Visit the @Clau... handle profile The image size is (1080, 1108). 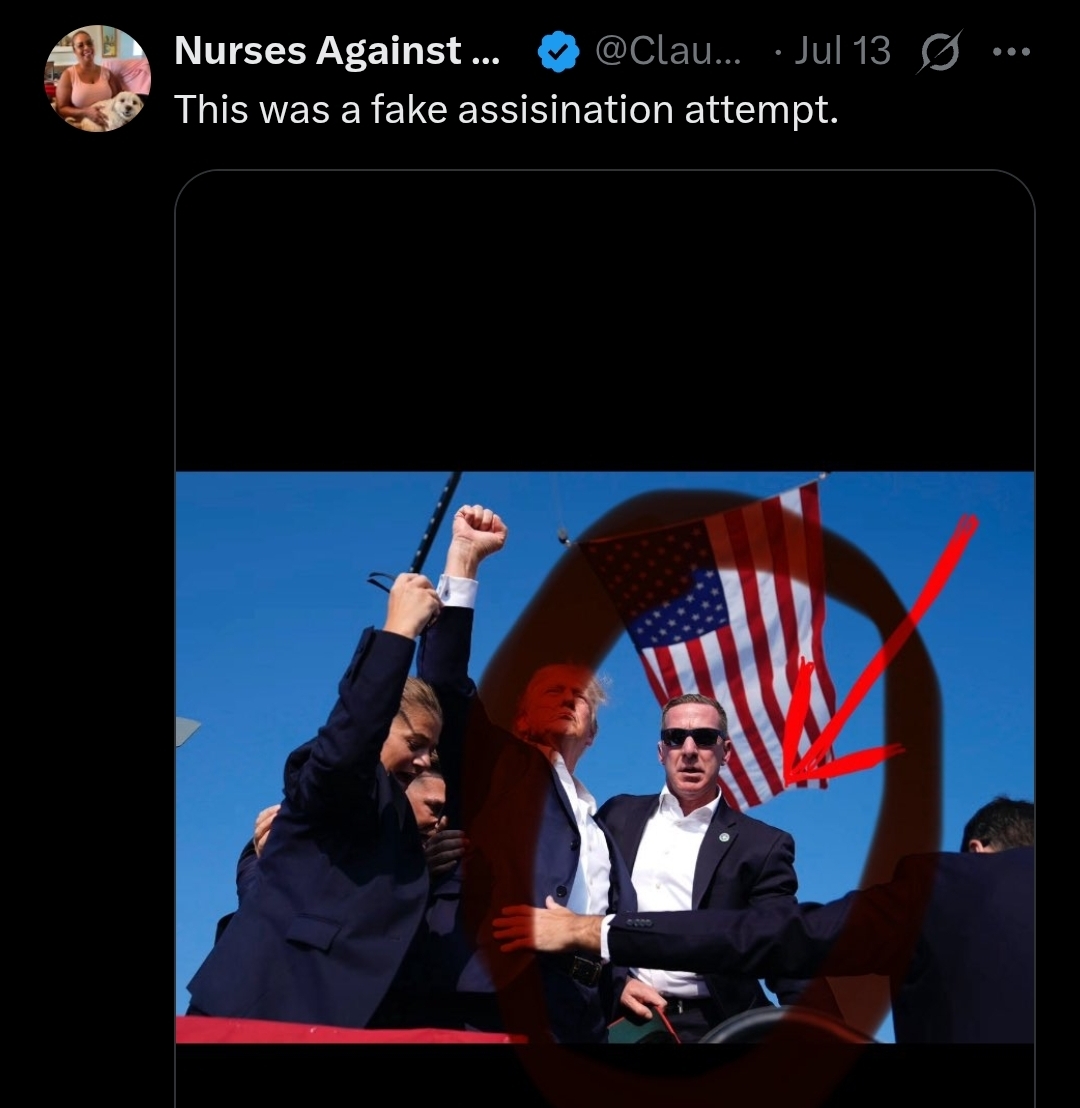coord(668,51)
